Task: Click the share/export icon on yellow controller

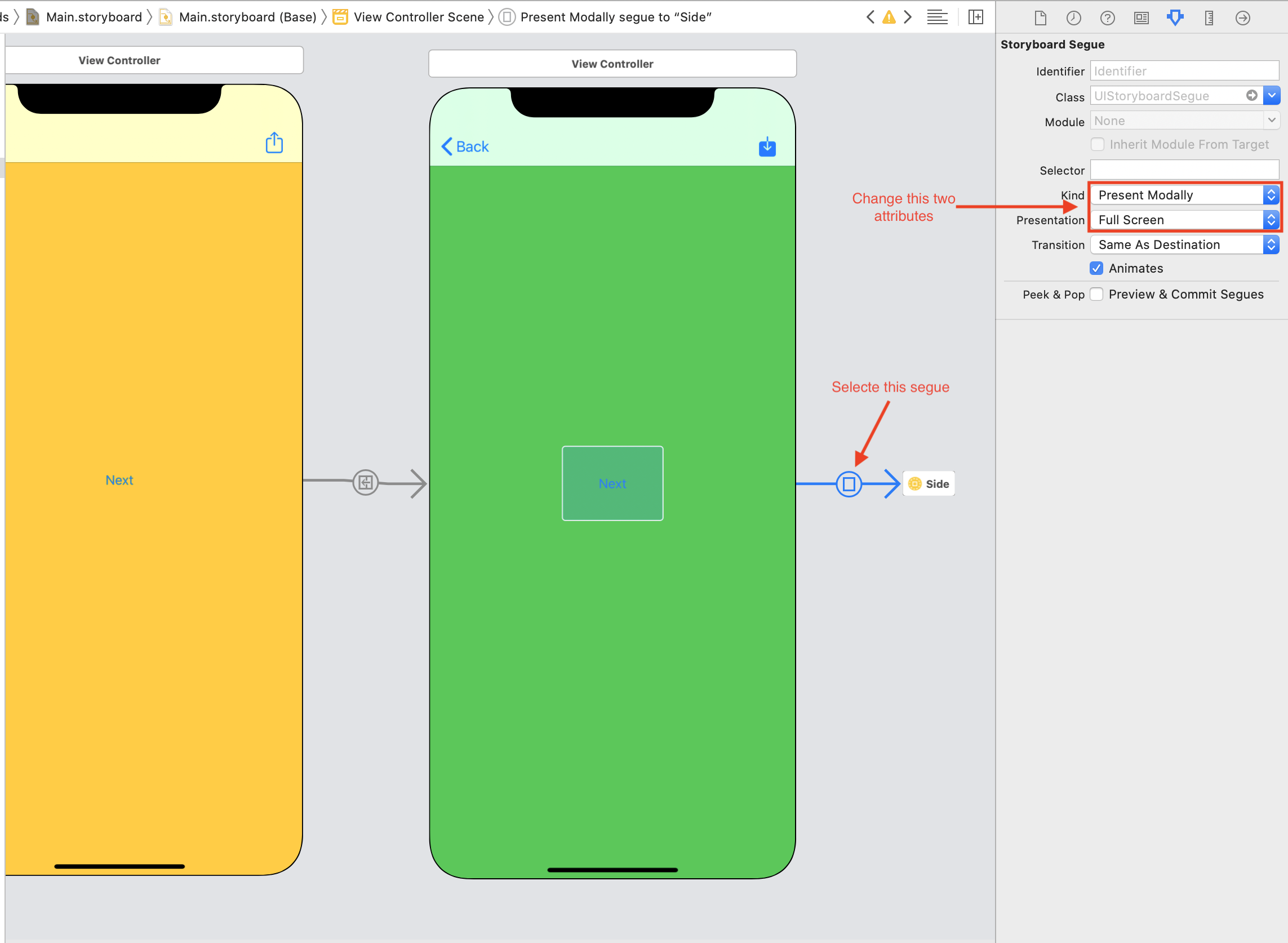Action: (275, 142)
